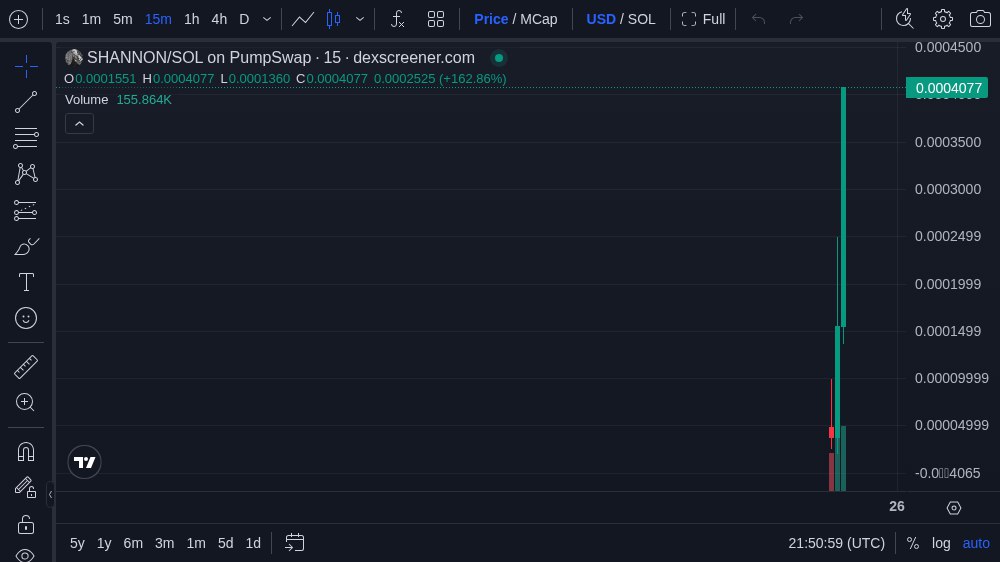Hide all drawings using eye icon
Screen dimensions: 1000x562
(x=26, y=555)
